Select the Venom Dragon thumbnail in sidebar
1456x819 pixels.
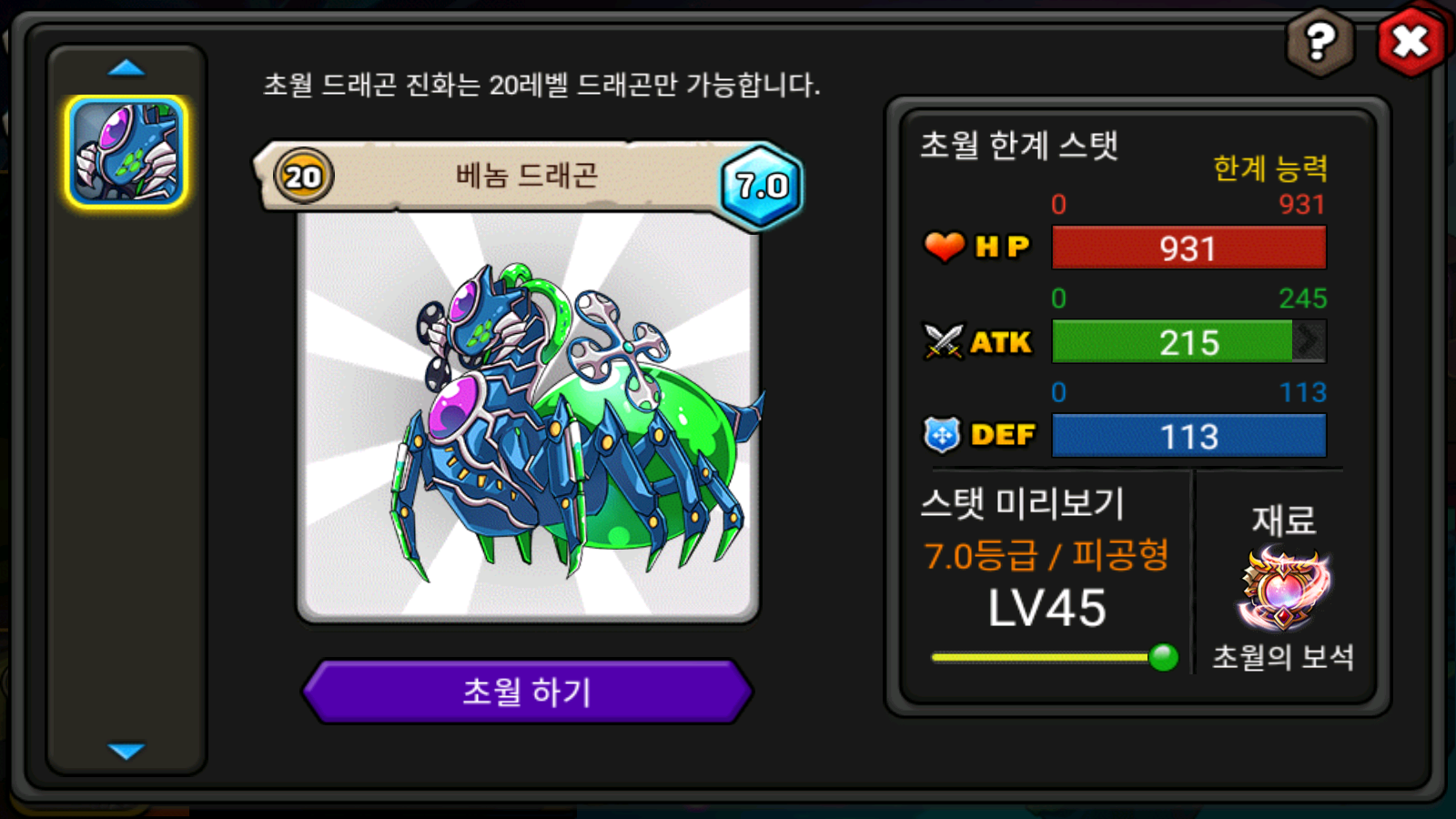[x=126, y=152]
